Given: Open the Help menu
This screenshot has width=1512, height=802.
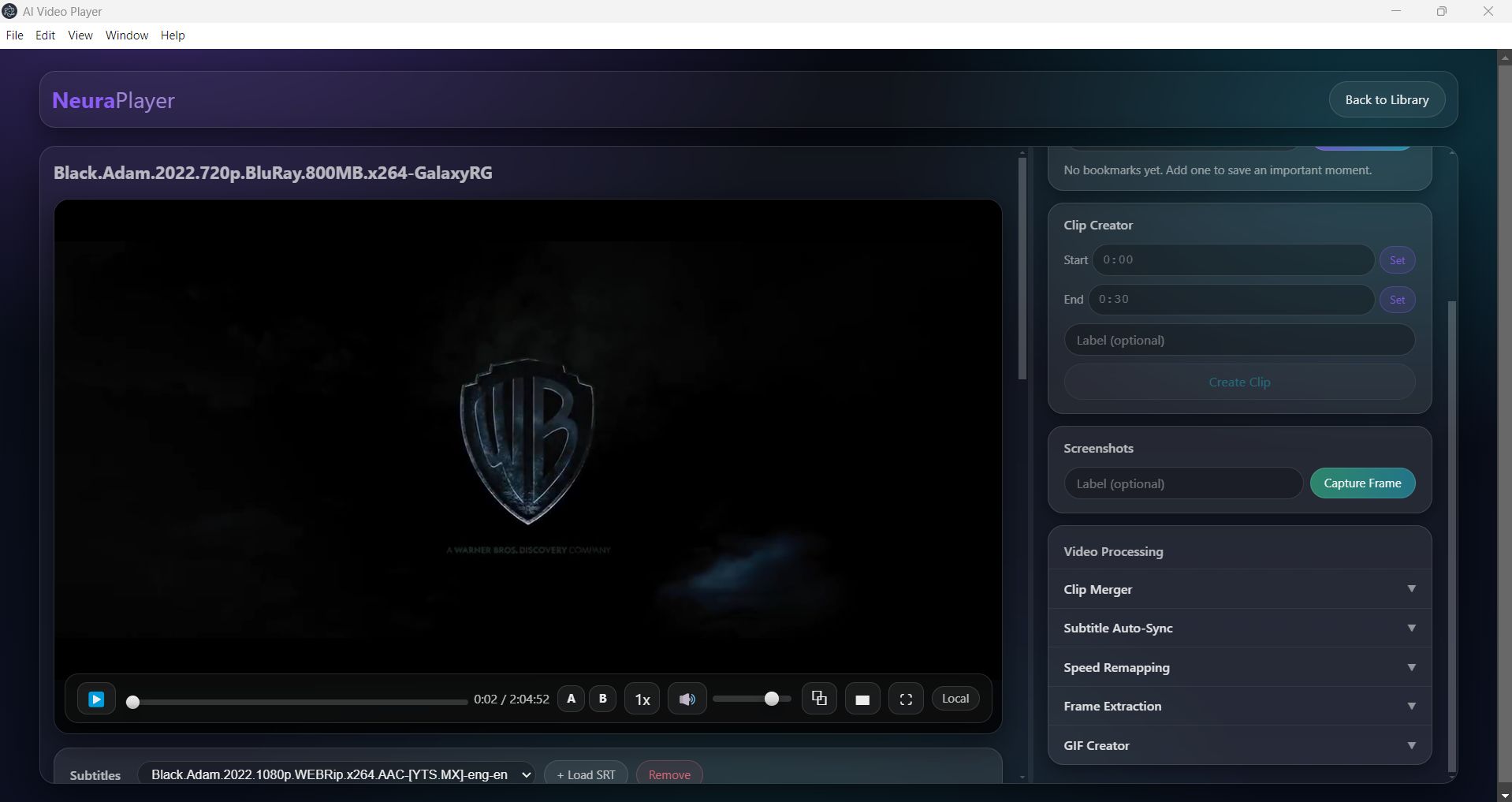Looking at the screenshot, I should 173,35.
